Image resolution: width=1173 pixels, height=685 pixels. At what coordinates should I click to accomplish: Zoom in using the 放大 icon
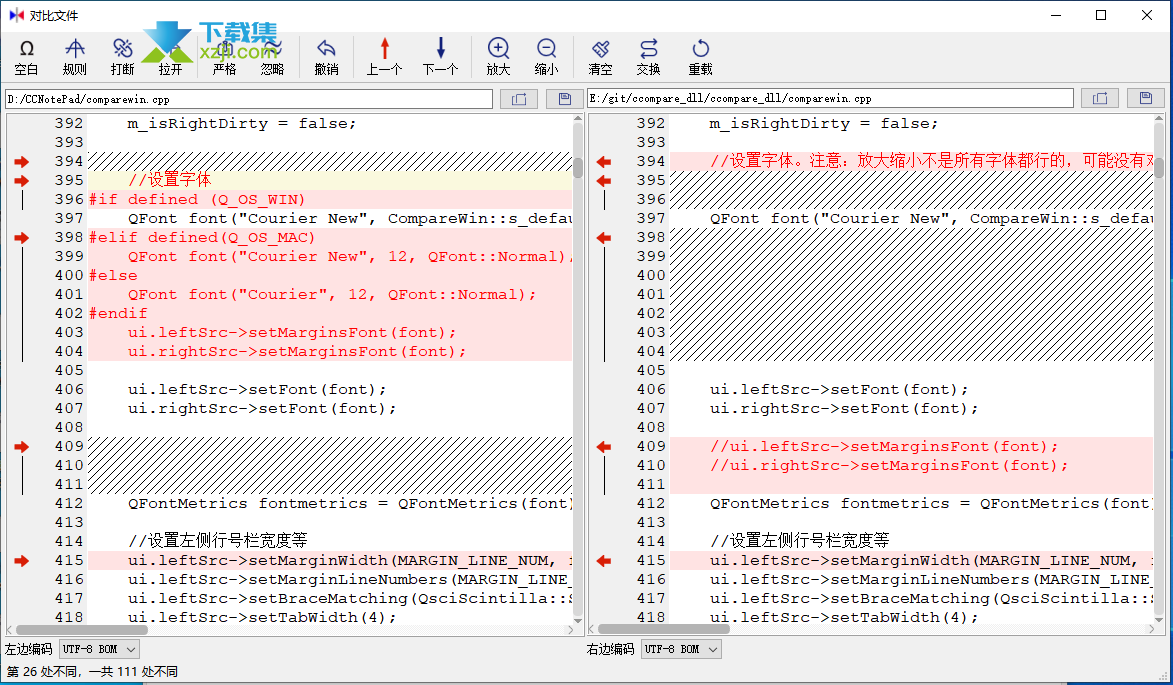[498, 56]
